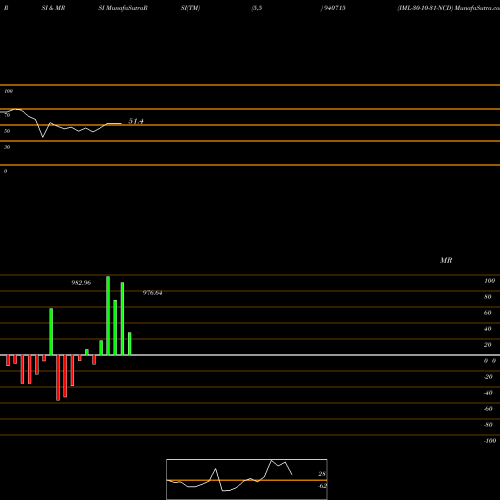The image size is (500, 500).
Task: Click the MR label above the histogram
Action: [446, 260]
